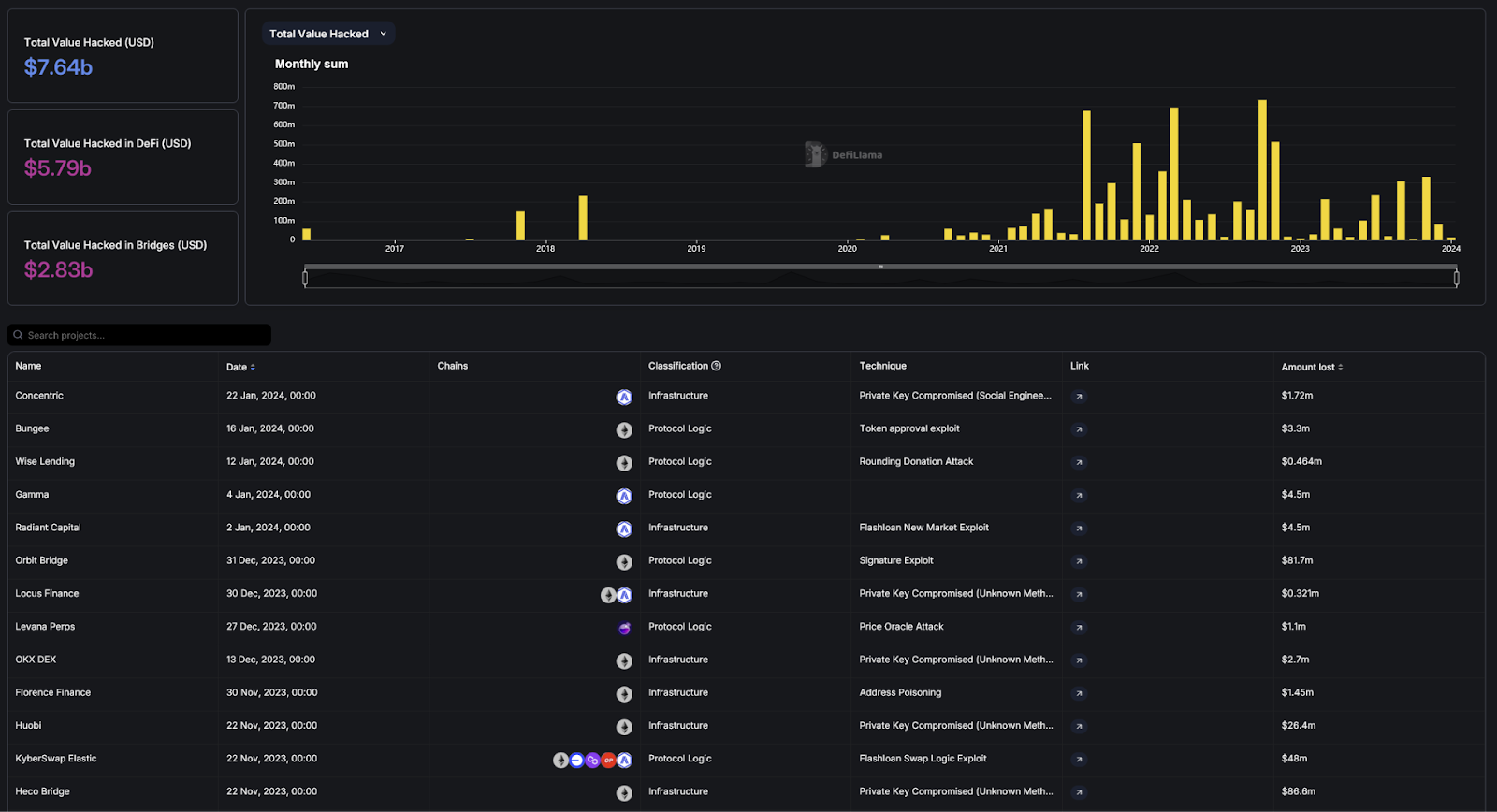The height and width of the screenshot is (812, 1497).
Task: Click the Chains column header
Action: pos(452,366)
